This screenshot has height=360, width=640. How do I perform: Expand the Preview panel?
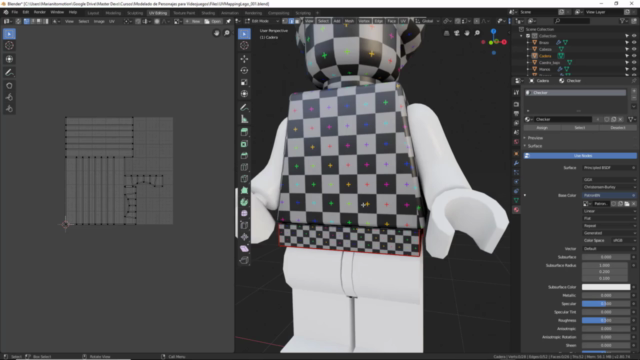click(x=535, y=138)
